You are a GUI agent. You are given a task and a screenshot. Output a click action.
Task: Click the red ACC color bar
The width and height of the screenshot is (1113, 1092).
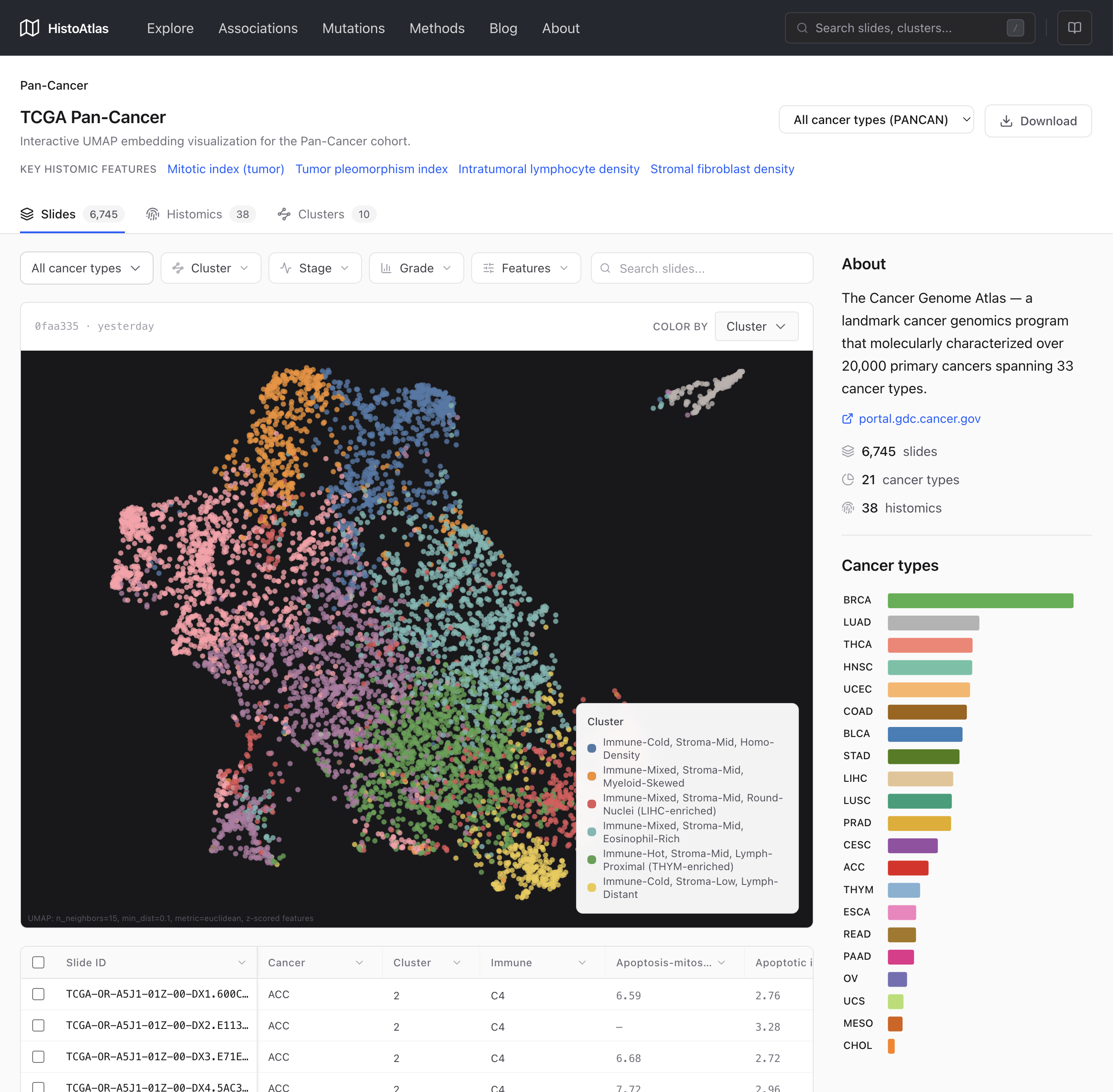[908, 868]
